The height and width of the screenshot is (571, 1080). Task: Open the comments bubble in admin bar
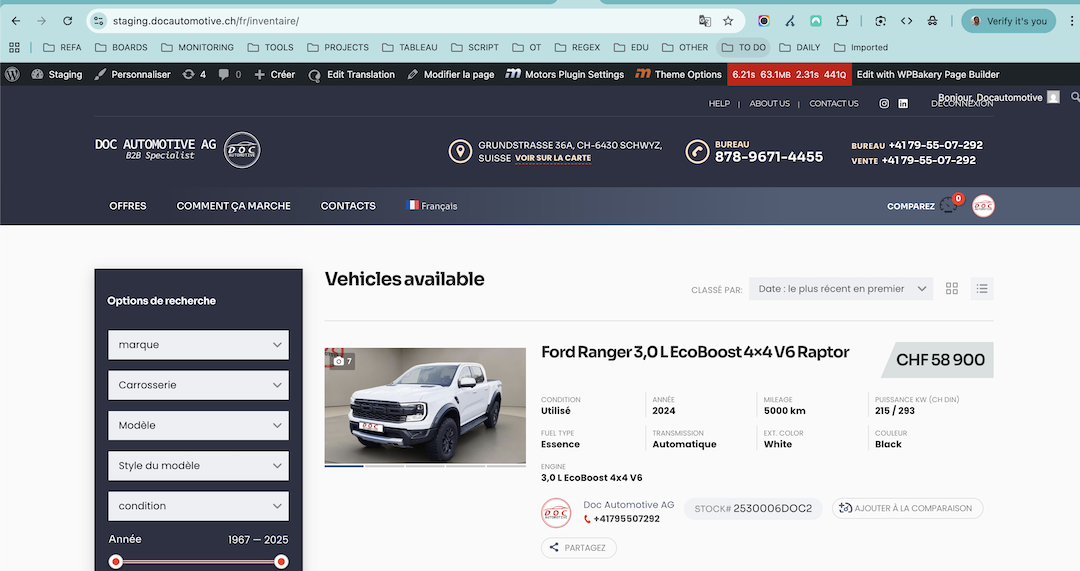pyautogui.click(x=229, y=74)
